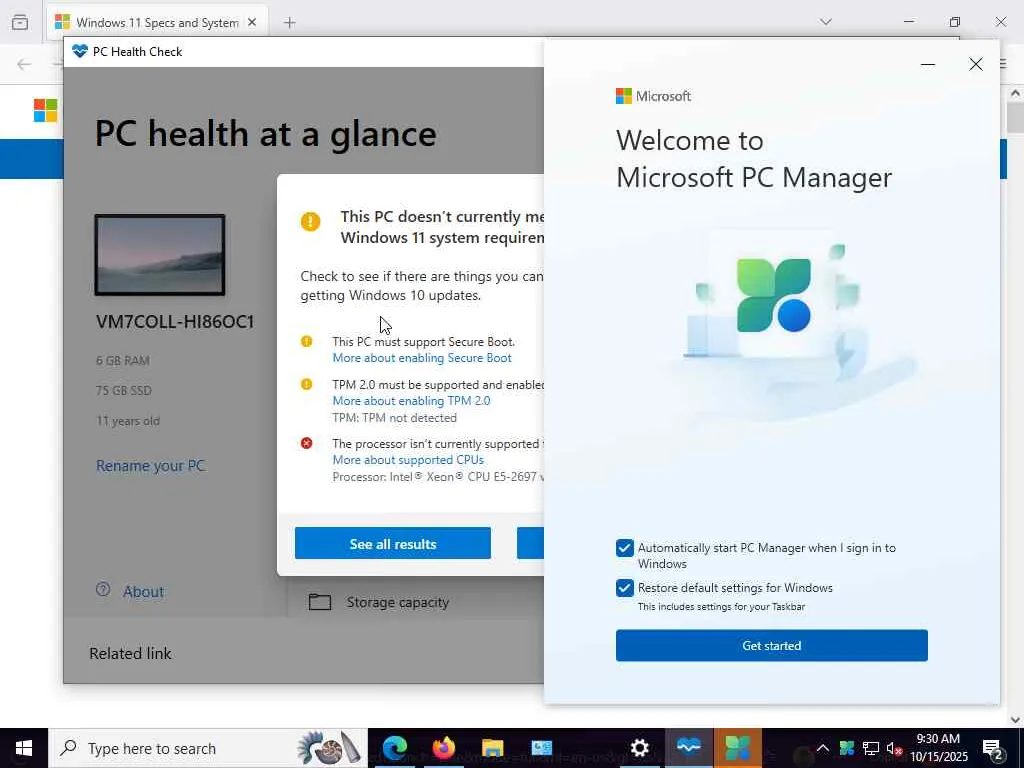
Task: Click the PC wallpaper thumbnail image
Action: click(160, 255)
